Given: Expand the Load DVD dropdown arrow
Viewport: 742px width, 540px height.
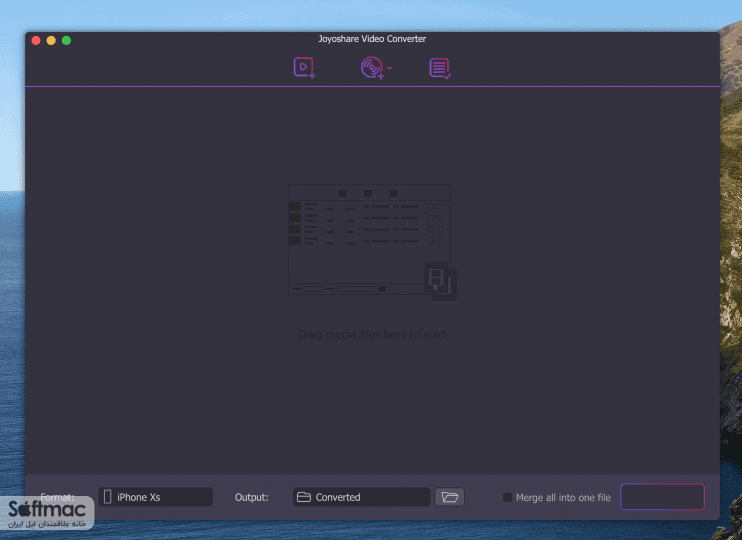Looking at the screenshot, I should (x=389, y=68).
